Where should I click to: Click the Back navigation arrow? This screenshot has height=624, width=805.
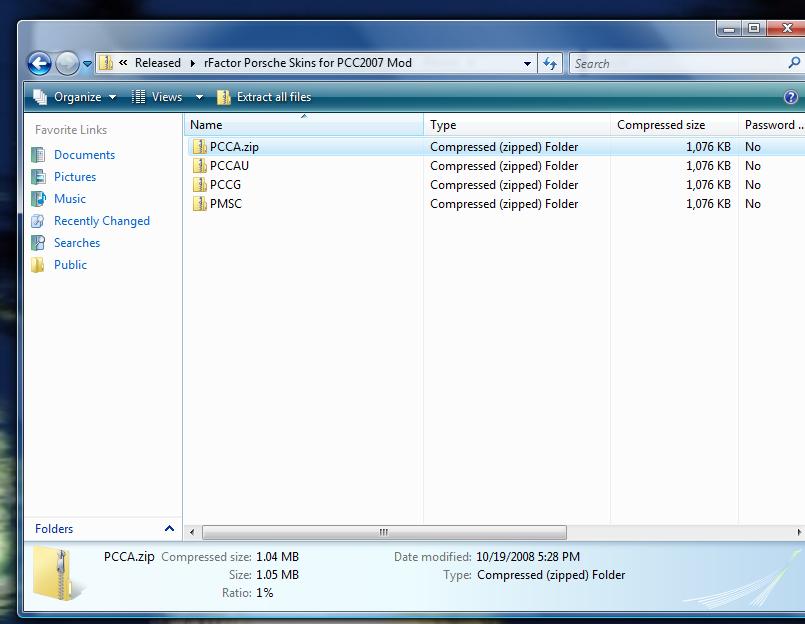40,64
